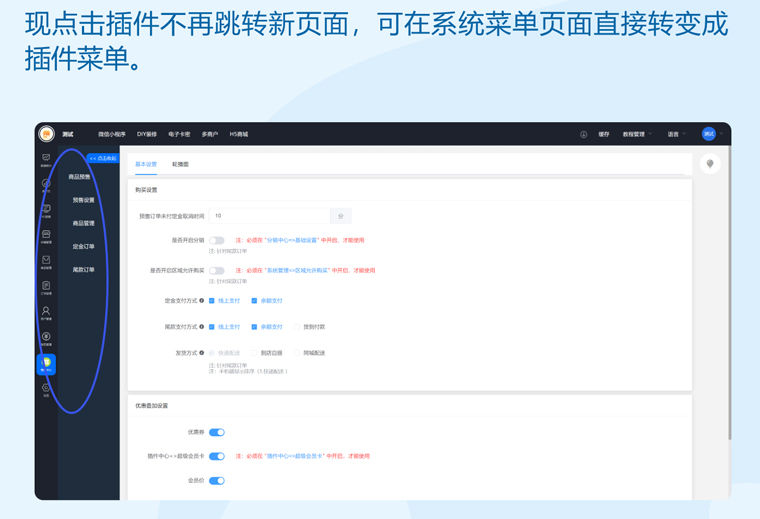Click the orange app logo in header
Viewport: 760px width, 519px height.
46,134
